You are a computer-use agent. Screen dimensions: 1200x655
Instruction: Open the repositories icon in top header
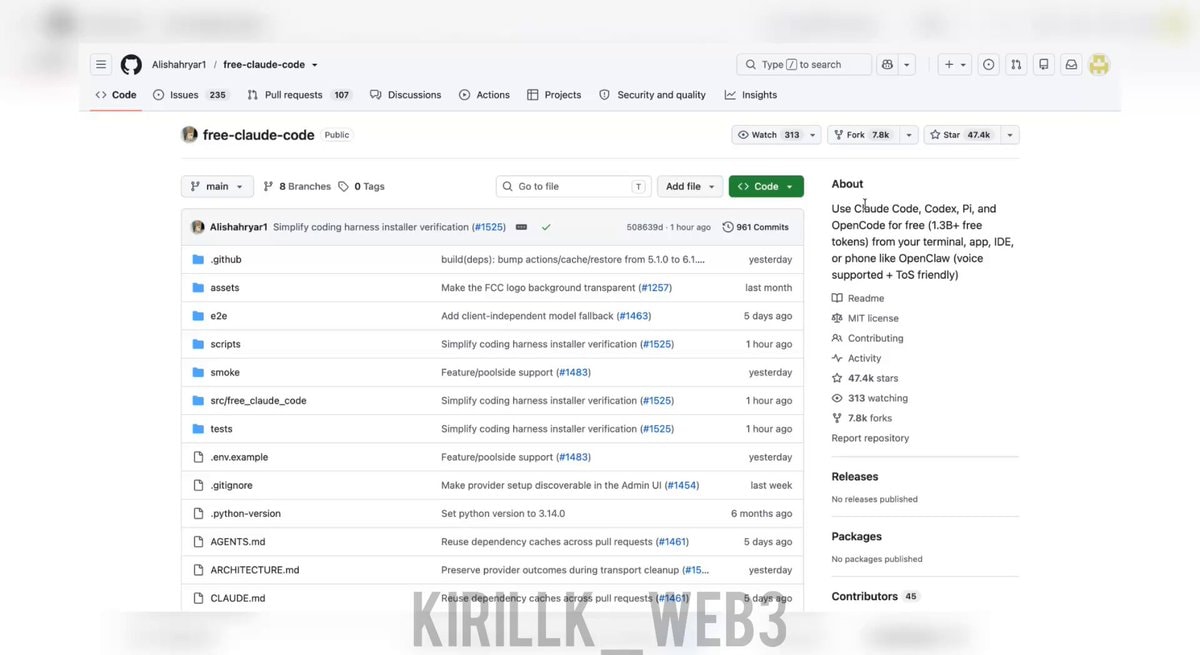1044,65
